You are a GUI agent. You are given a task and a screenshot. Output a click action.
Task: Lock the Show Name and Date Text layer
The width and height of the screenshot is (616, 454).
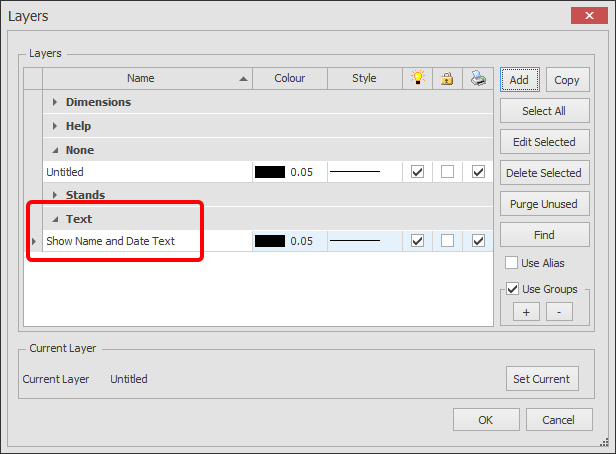coord(447,241)
